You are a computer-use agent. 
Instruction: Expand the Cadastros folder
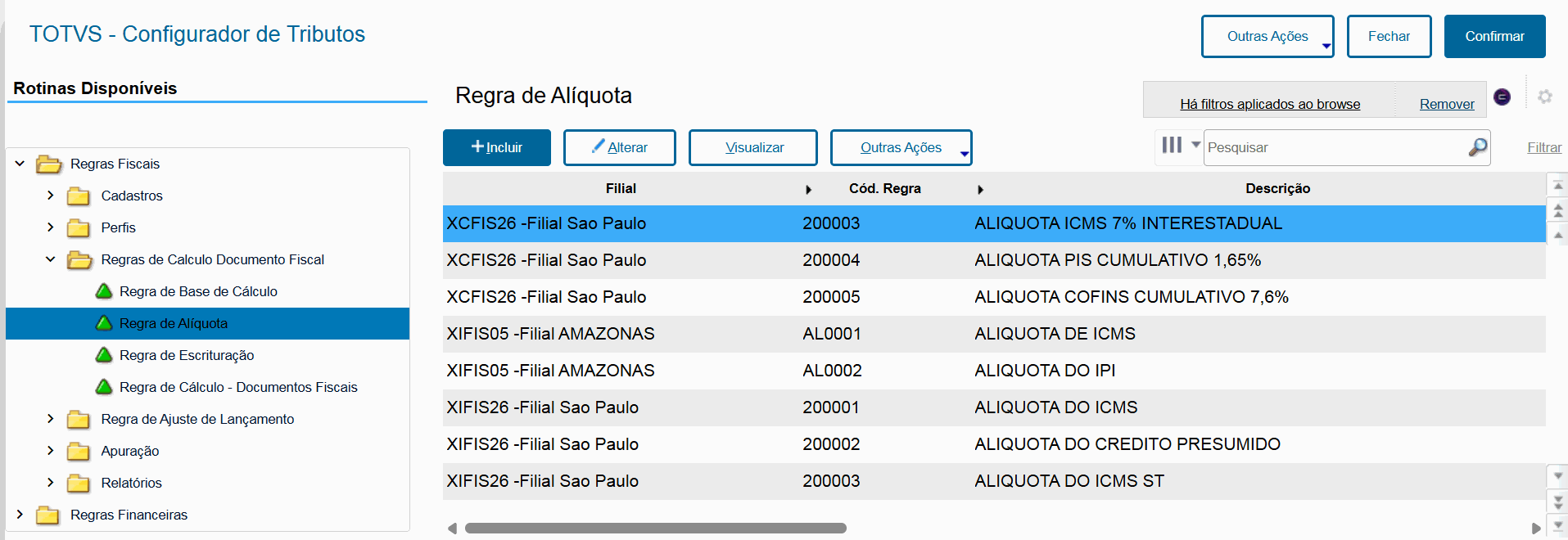pyautogui.click(x=51, y=196)
